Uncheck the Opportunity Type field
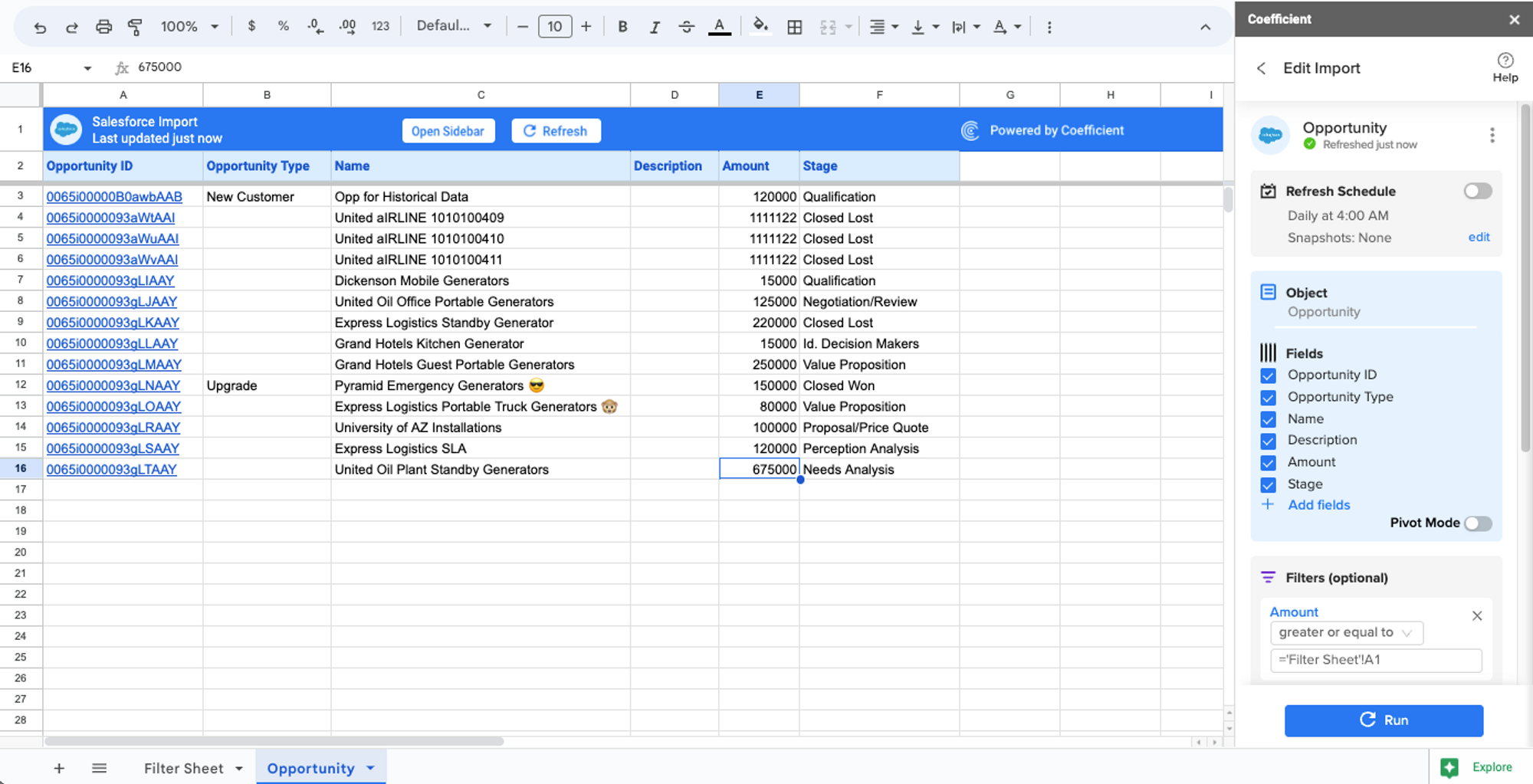The image size is (1533, 784). coord(1269,398)
